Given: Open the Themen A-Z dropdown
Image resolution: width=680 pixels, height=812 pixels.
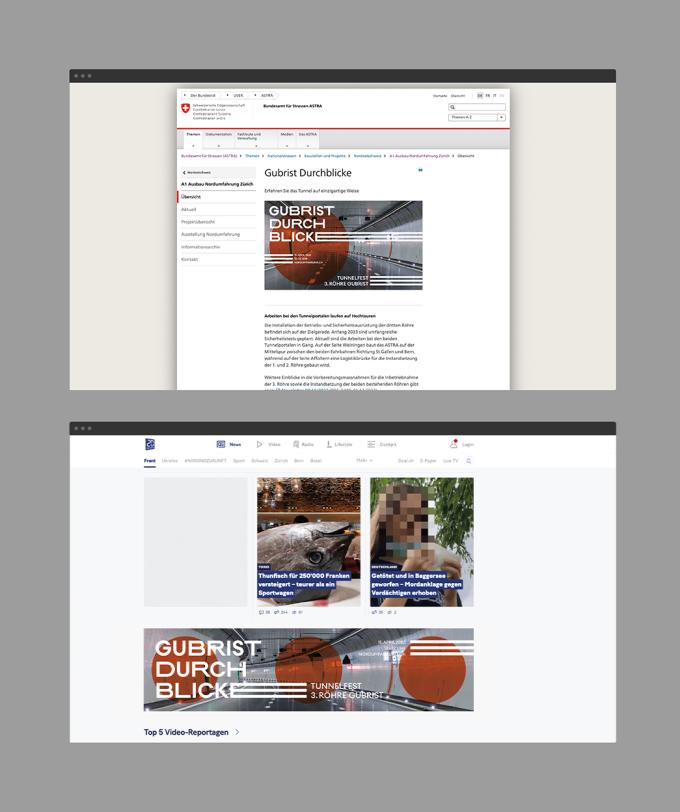Looking at the screenshot, I should click(476, 117).
